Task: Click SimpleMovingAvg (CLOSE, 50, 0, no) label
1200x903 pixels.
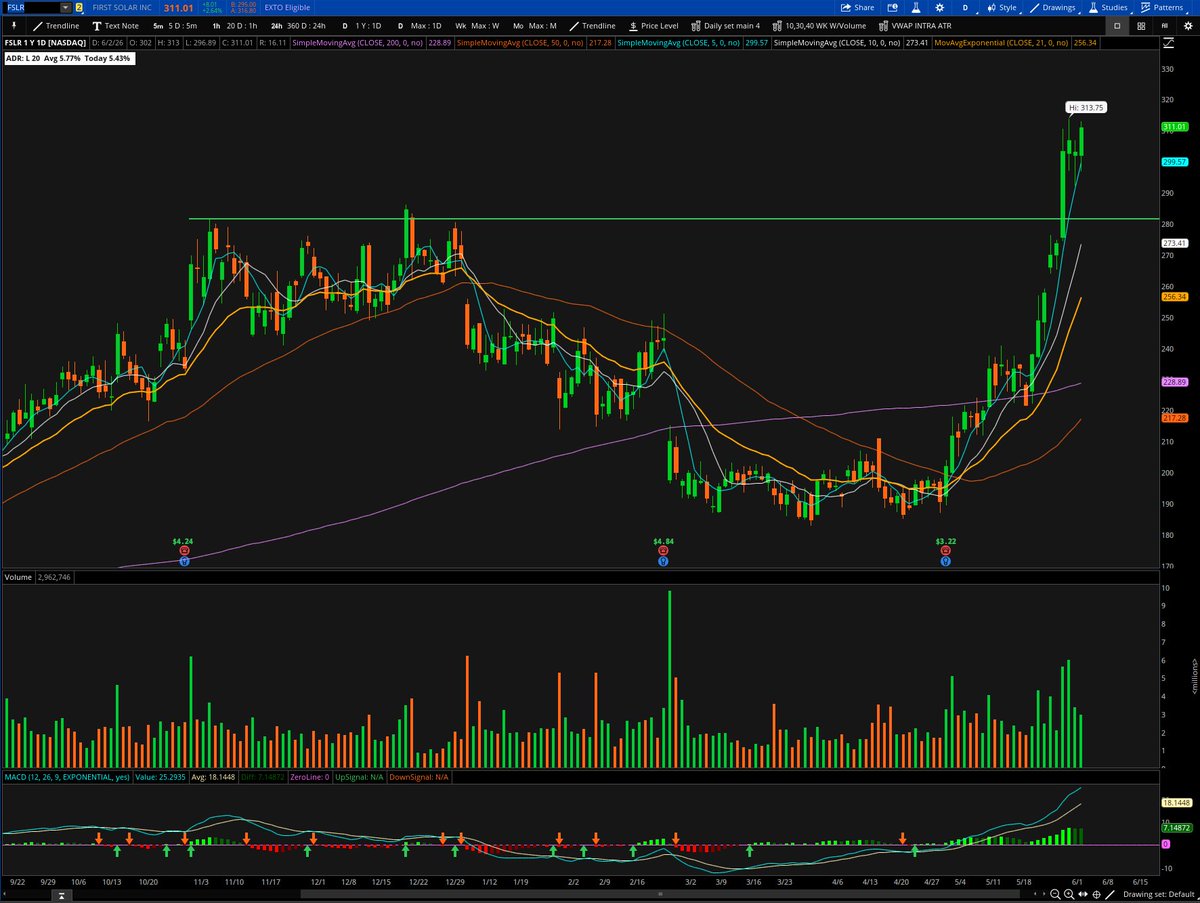Action: pos(521,45)
